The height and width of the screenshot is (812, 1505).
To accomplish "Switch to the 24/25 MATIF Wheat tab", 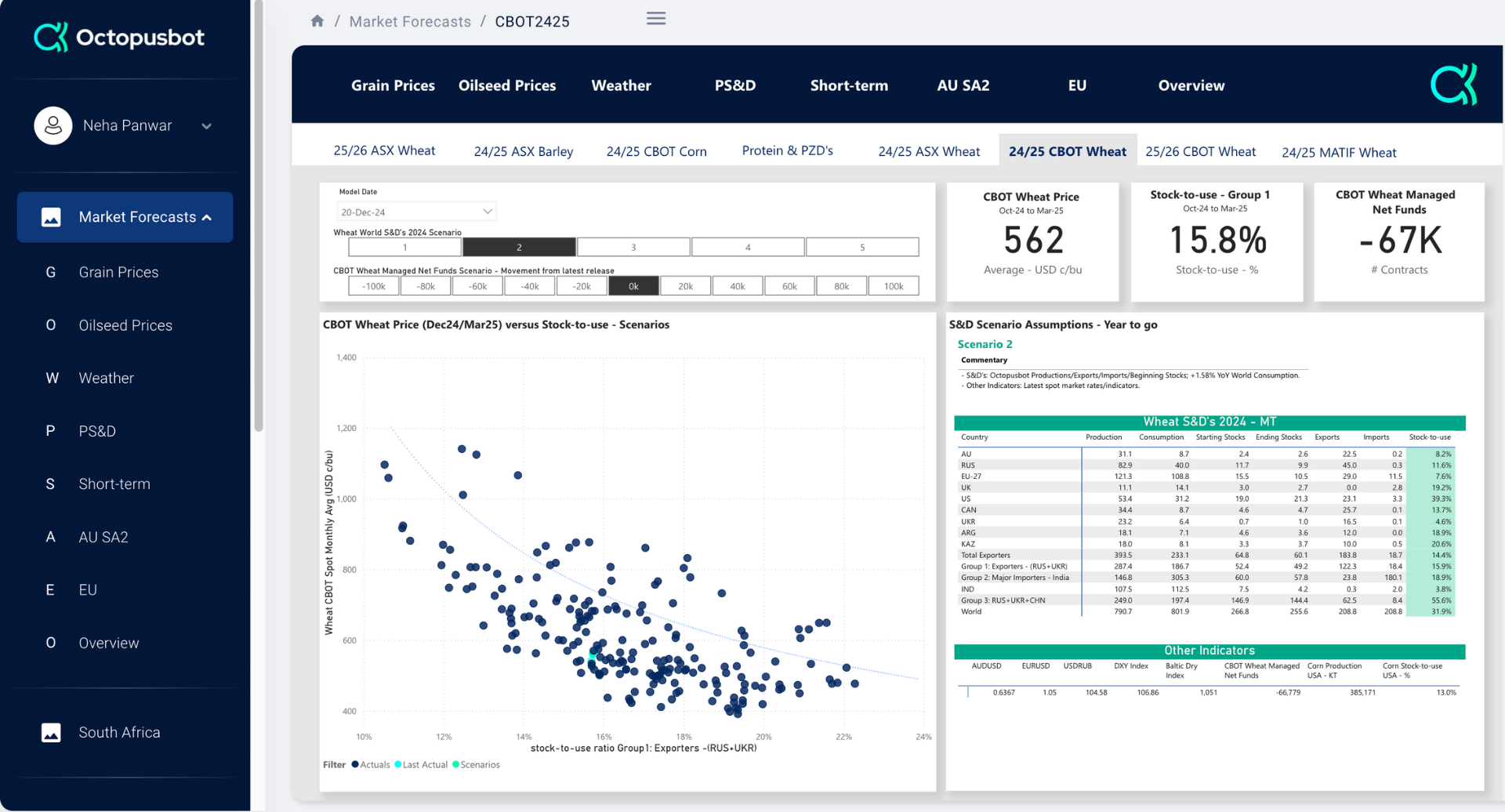I will pyautogui.click(x=1339, y=152).
